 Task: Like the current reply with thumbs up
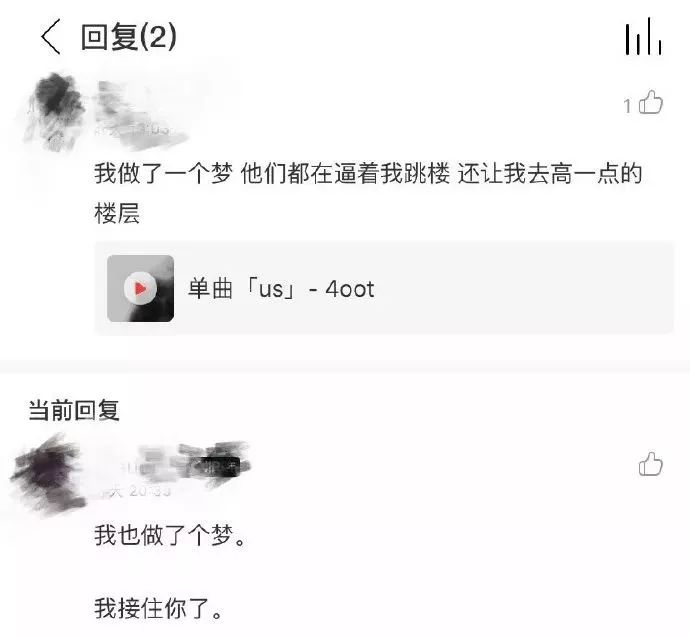[x=650, y=464]
